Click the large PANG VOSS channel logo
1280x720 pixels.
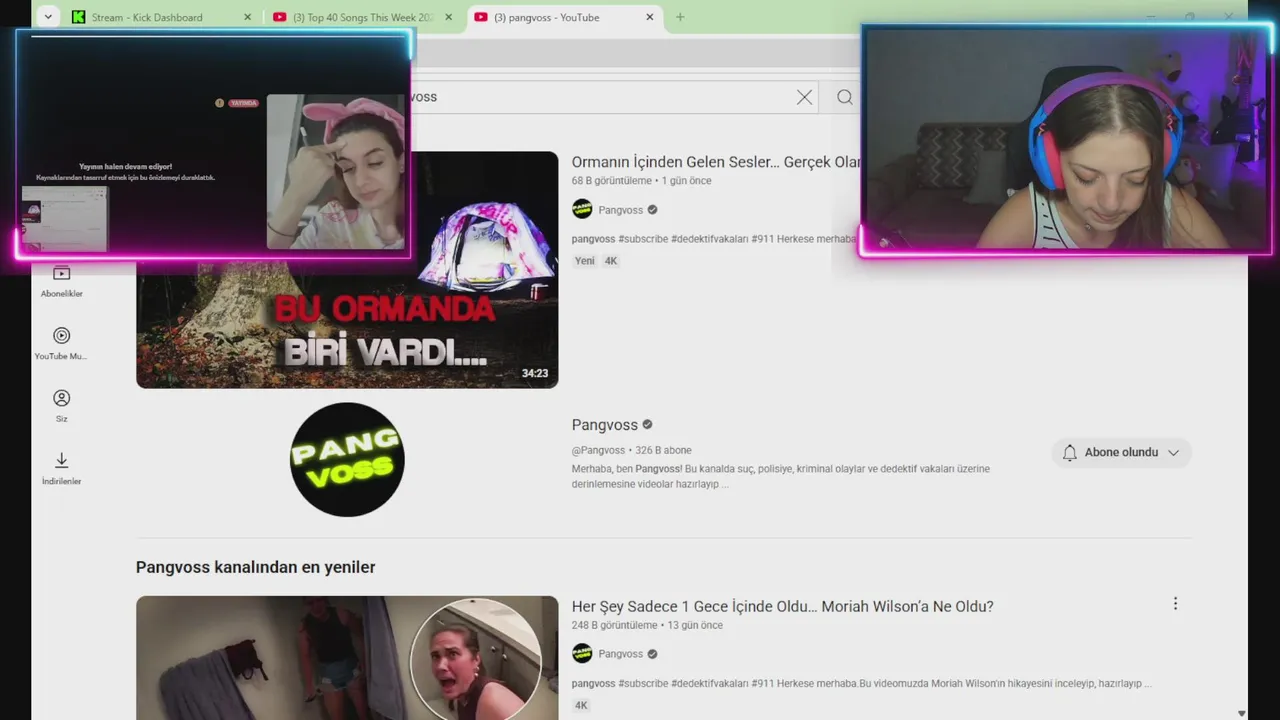(347, 459)
